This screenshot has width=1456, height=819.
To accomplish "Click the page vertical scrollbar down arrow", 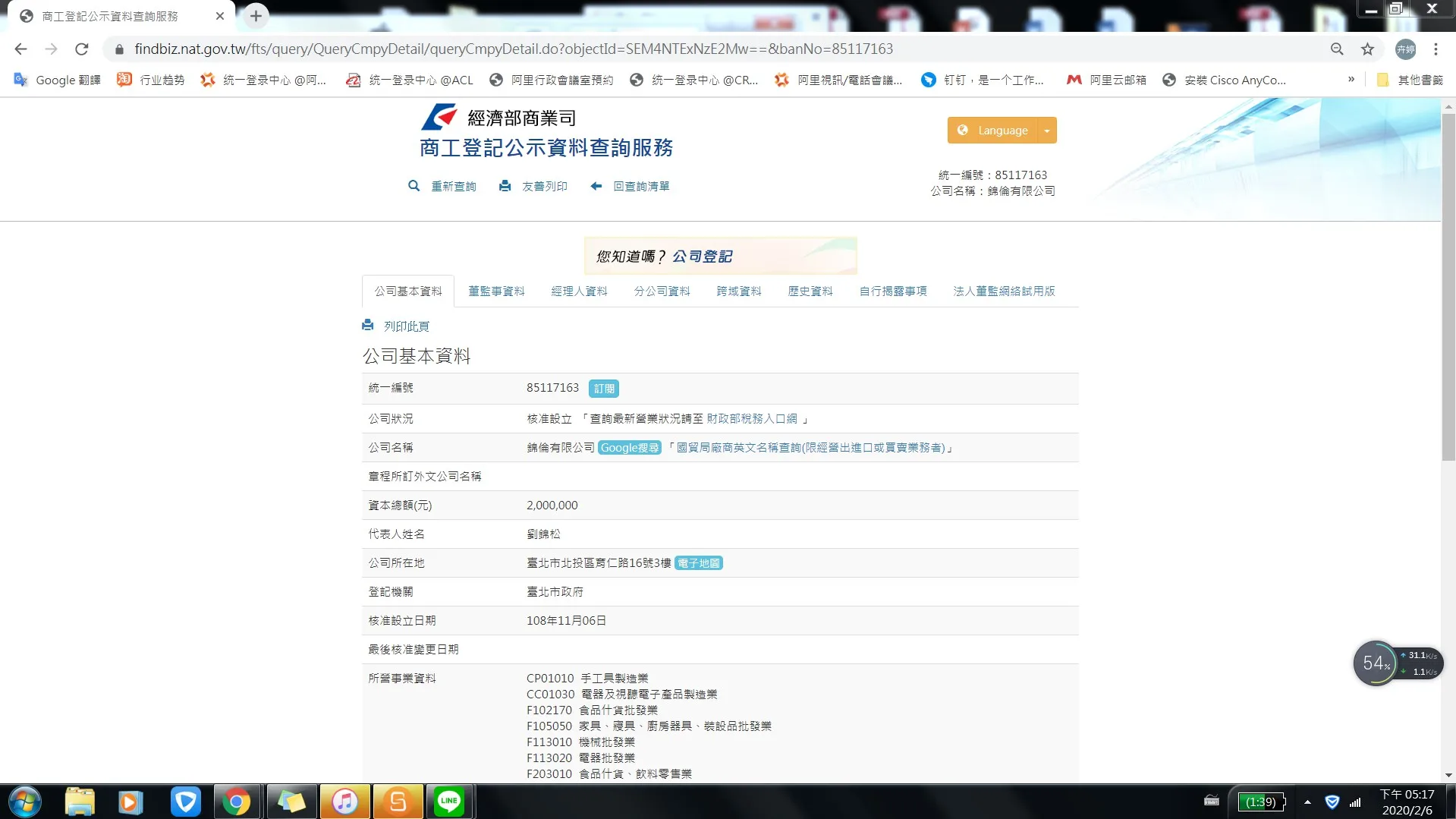I will point(1448,775).
